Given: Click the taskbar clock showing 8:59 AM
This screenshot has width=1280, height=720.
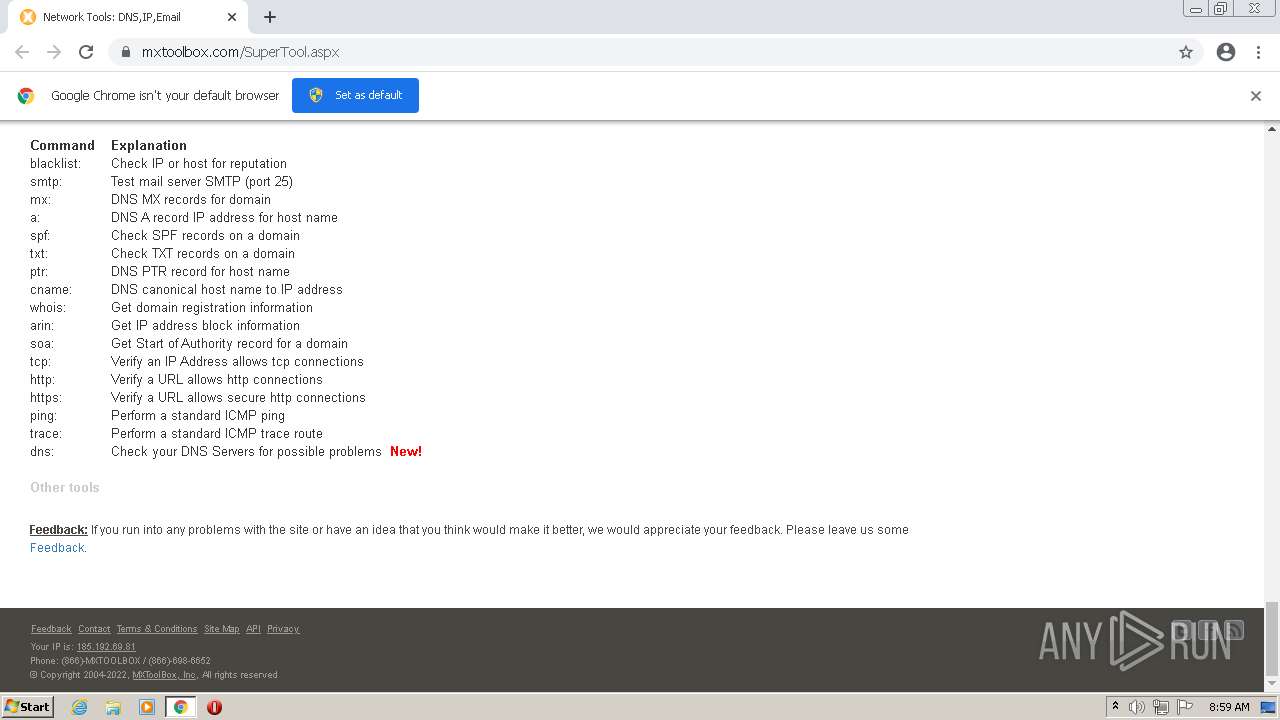Looking at the screenshot, I should (1229, 707).
